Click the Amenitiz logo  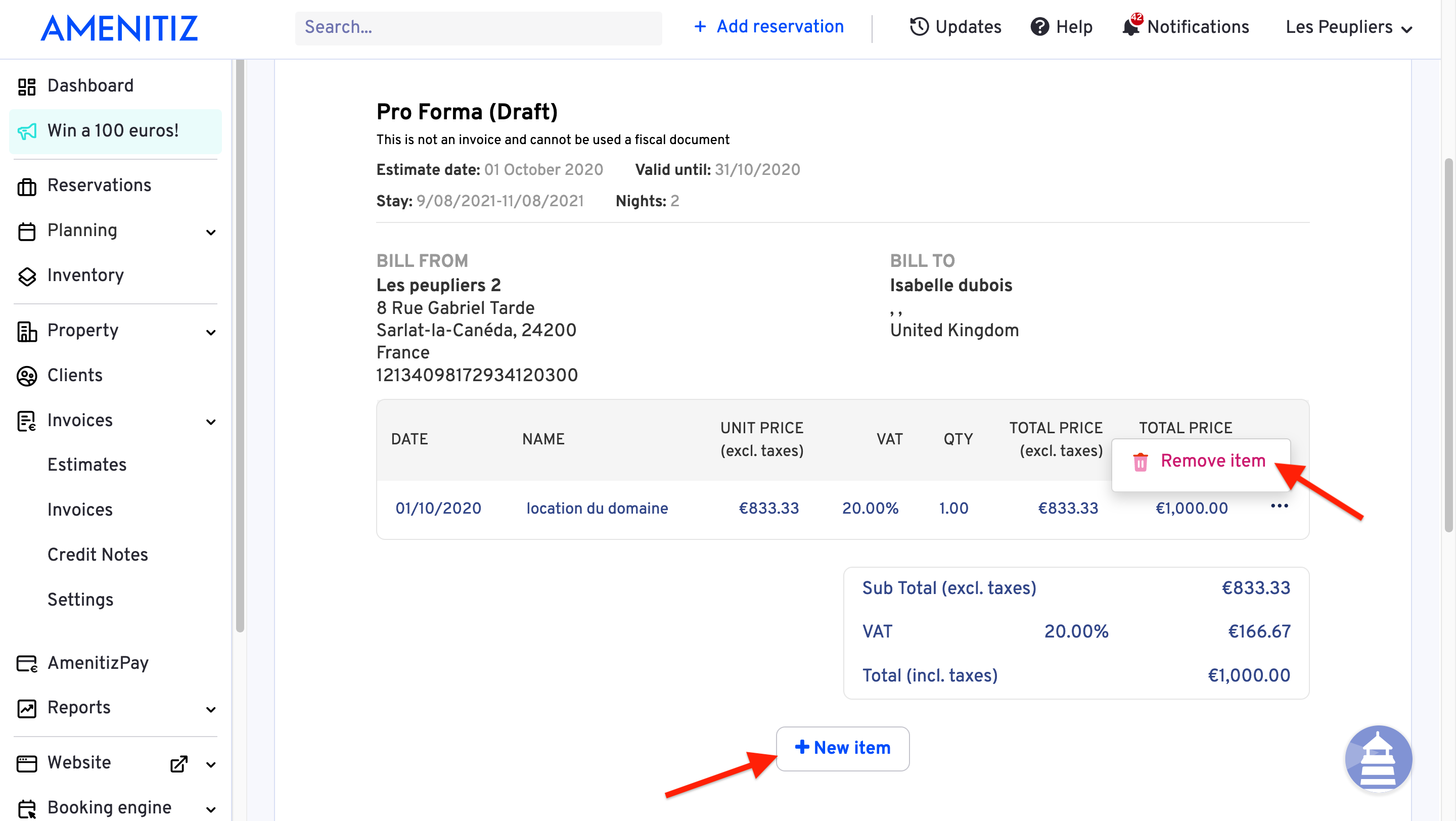(x=119, y=28)
